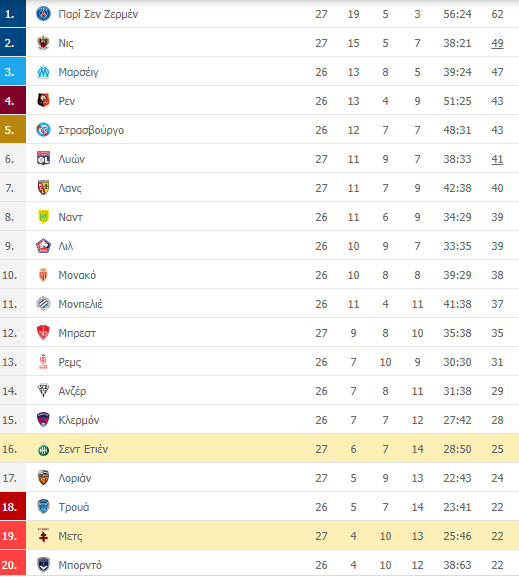Click the underlined 41 points for Λυών

(497, 159)
